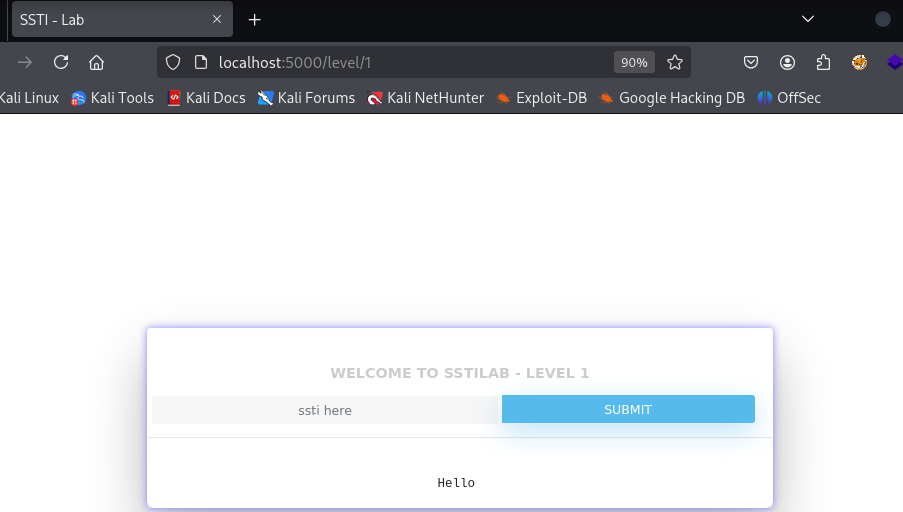Reset the 90% zoom level indicator
Viewport: 903px width, 512px height.
(634, 62)
